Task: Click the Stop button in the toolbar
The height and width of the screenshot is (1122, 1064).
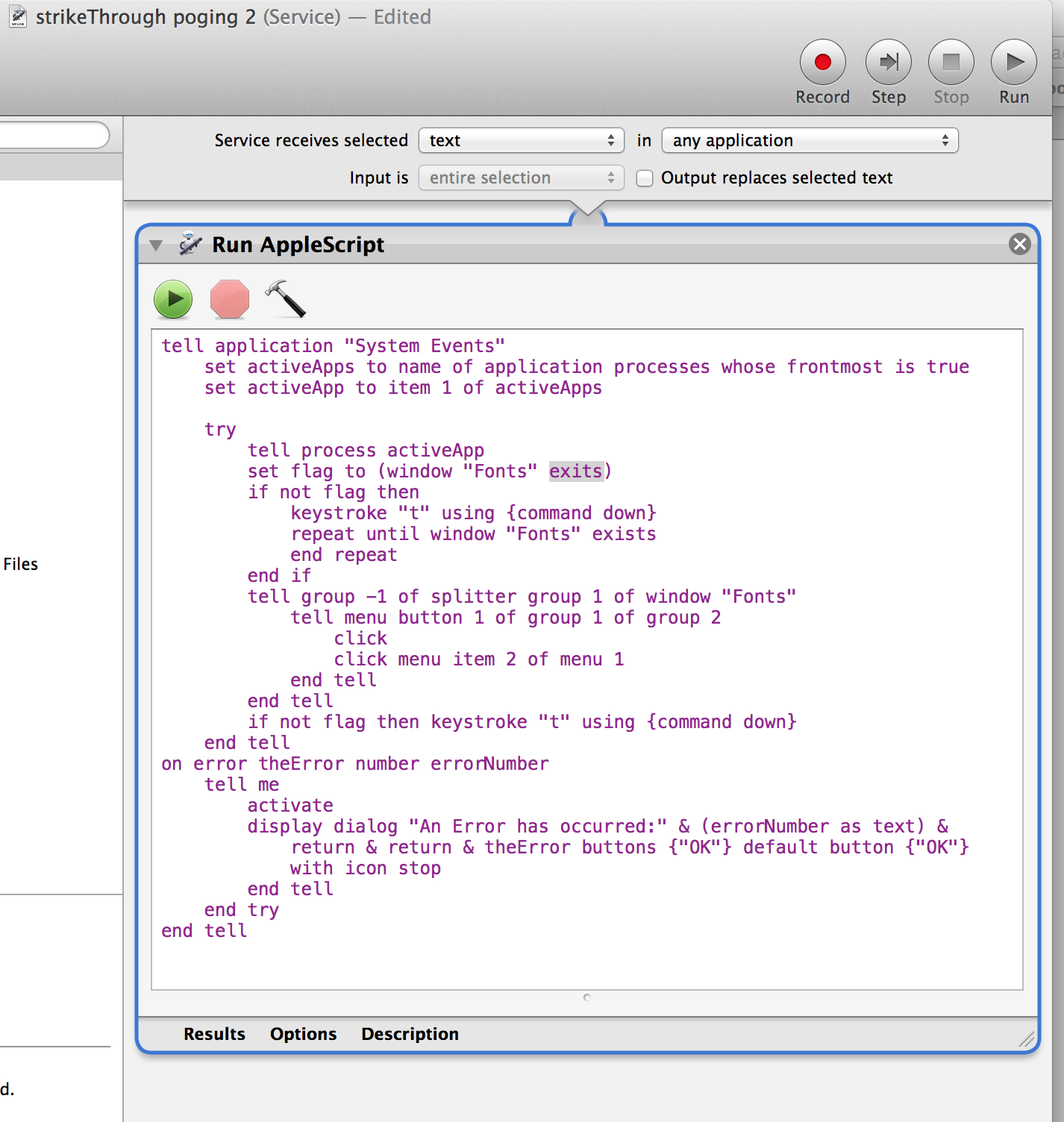Action: coord(951,63)
